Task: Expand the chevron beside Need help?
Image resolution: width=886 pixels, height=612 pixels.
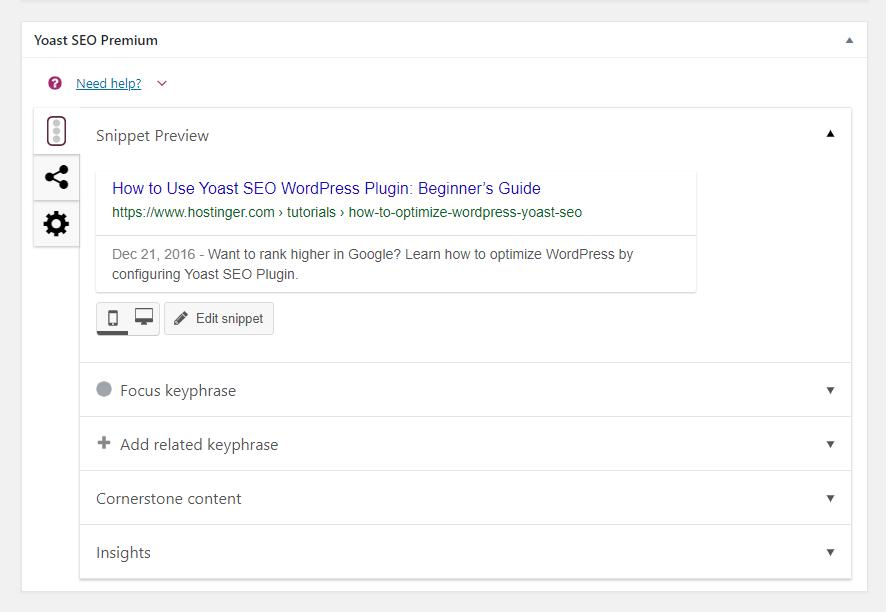Action: (x=162, y=84)
